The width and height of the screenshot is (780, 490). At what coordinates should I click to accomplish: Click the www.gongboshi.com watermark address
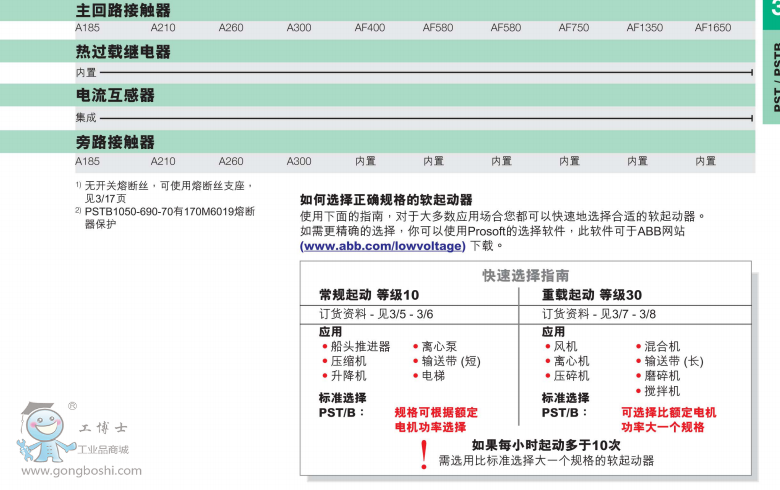[x=81, y=471]
